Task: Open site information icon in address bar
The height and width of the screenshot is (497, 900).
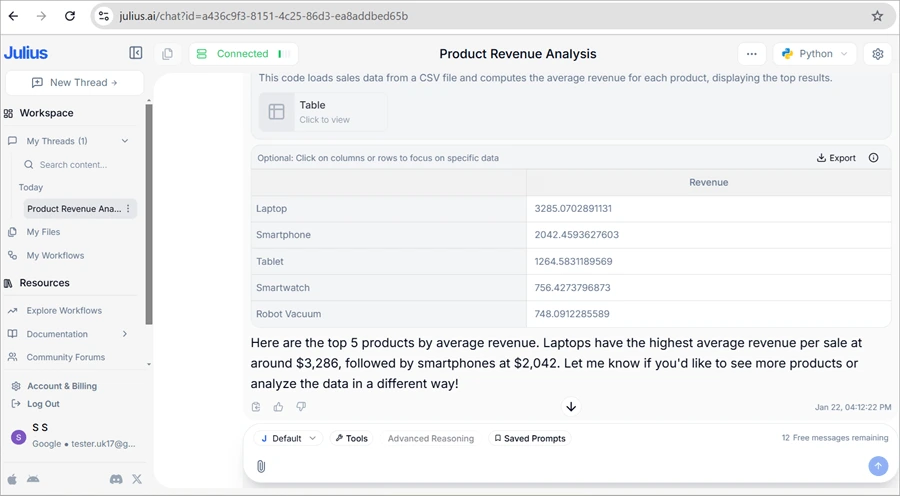Action: (104, 16)
